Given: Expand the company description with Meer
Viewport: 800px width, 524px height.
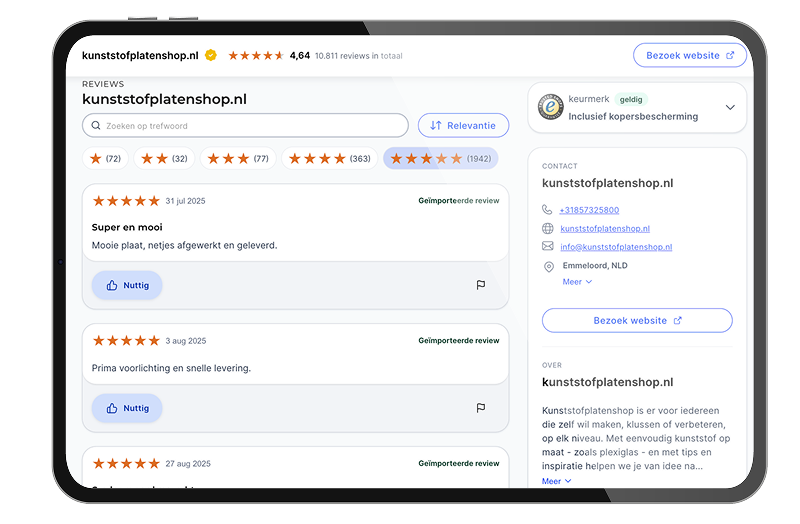Looking at the screenshot, I should (x=556, y=481).
